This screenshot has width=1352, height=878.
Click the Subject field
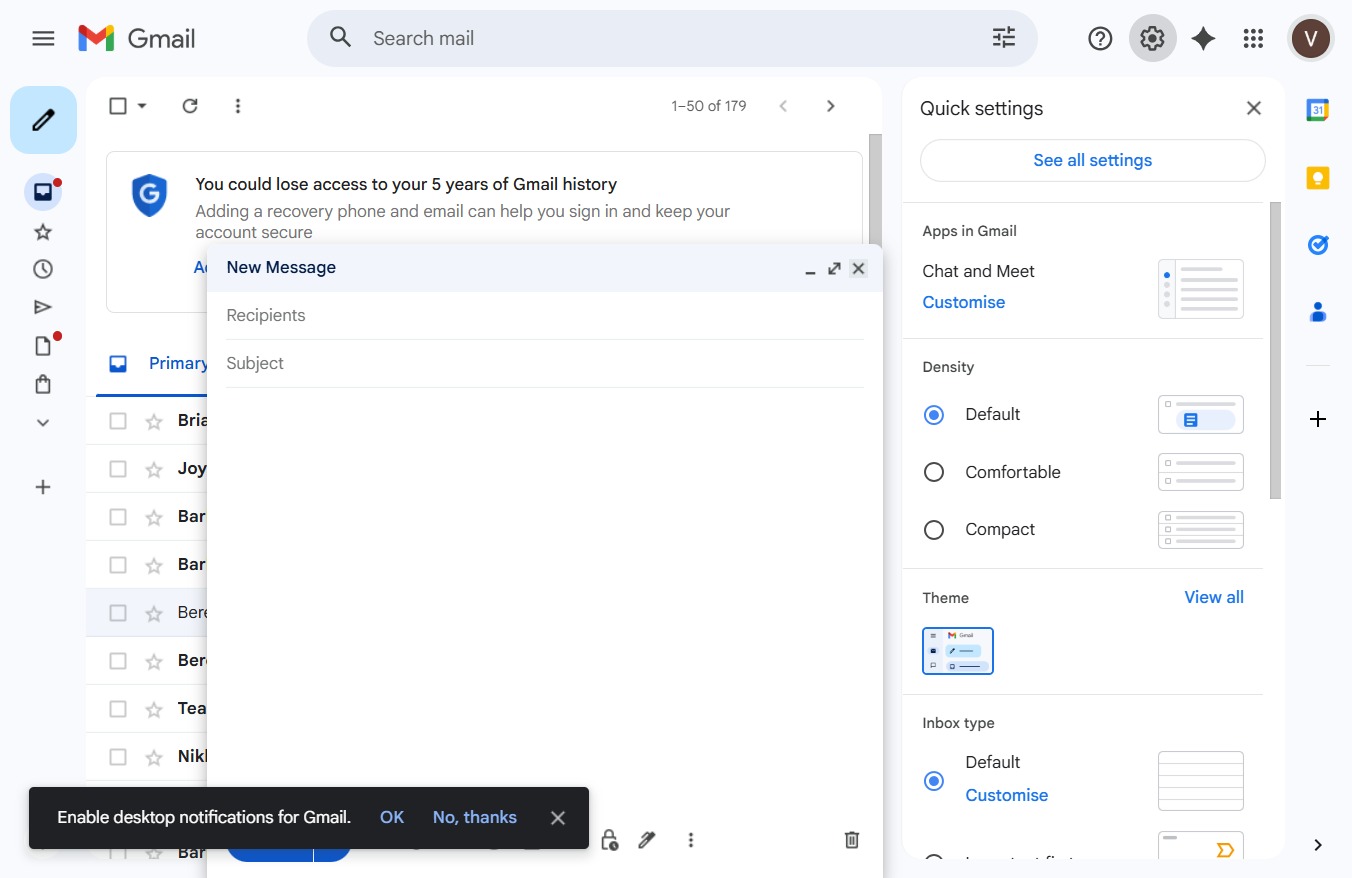545,363
